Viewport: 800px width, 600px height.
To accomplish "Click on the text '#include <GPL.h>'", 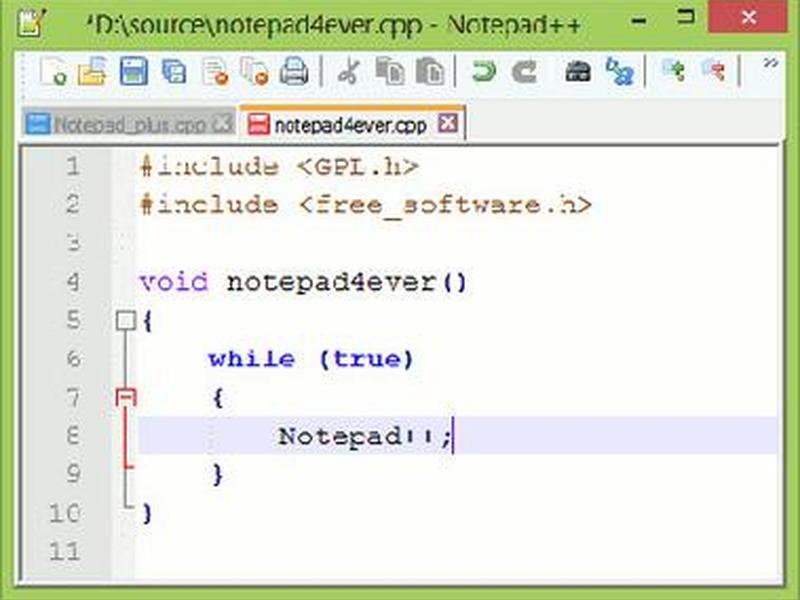I will point(280,167).
